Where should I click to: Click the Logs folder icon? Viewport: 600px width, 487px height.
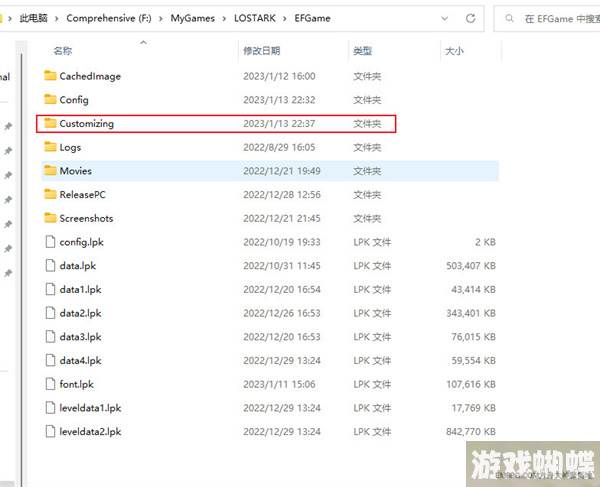point(50,147)
